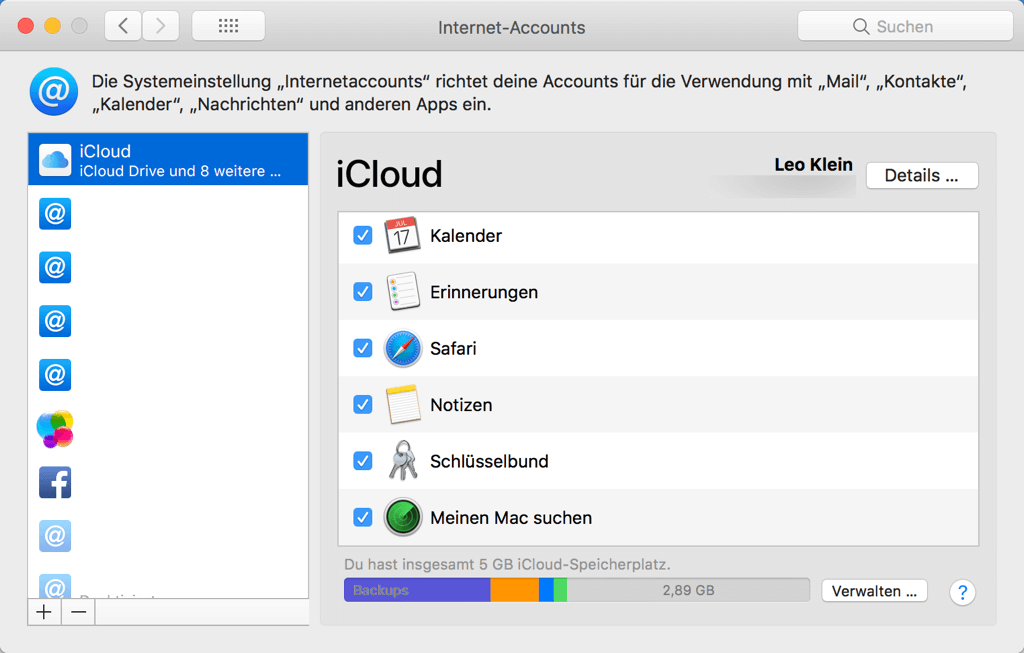The width and height of the screenshot is (1024, 653).
Task: Click the Schlüsselbund keys icon
Action: coord(402,461)
